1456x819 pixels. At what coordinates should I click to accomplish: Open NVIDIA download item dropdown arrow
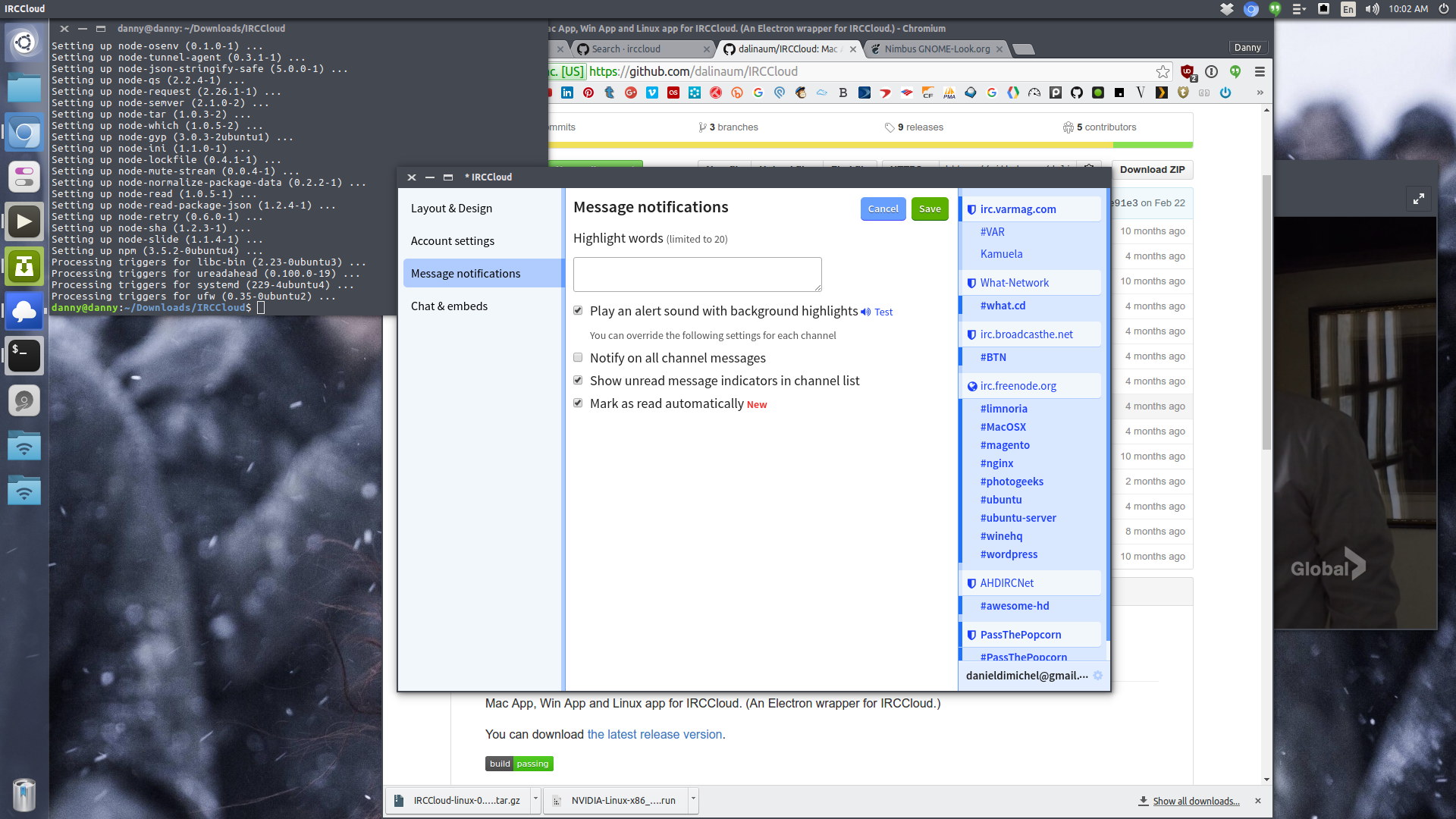(692, 799)
